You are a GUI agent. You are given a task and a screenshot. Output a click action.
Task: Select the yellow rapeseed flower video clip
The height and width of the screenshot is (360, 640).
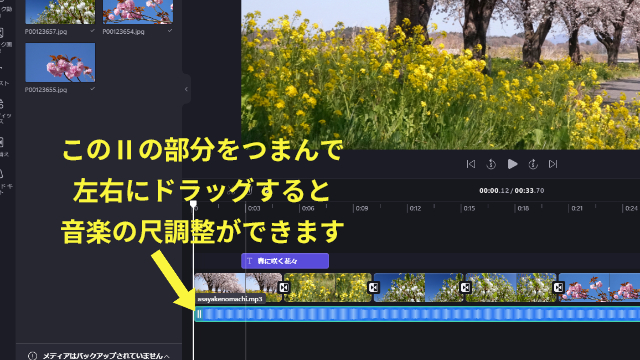coord(328,287)
